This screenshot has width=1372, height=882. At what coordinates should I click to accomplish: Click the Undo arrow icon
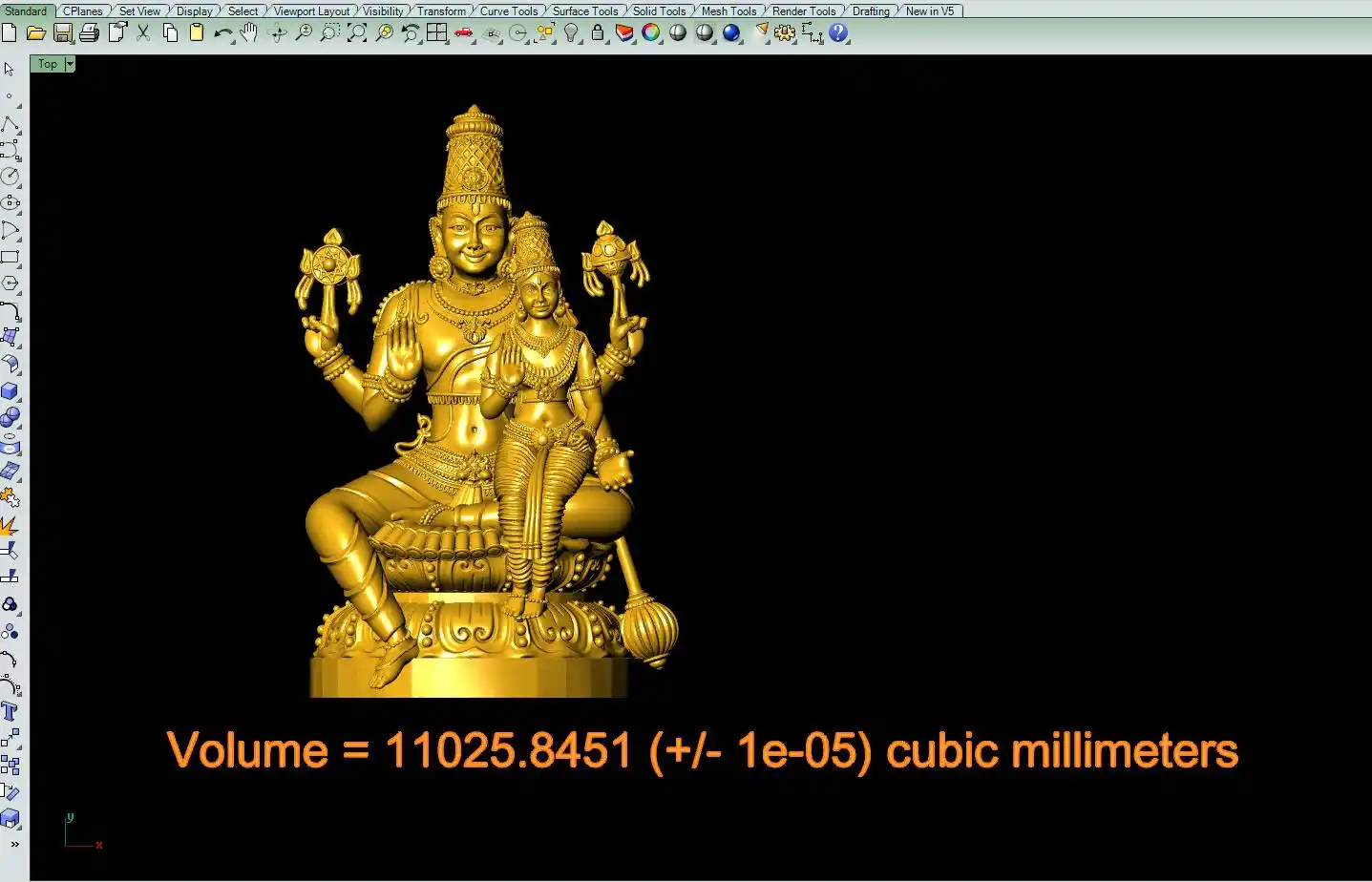(222, 33)
